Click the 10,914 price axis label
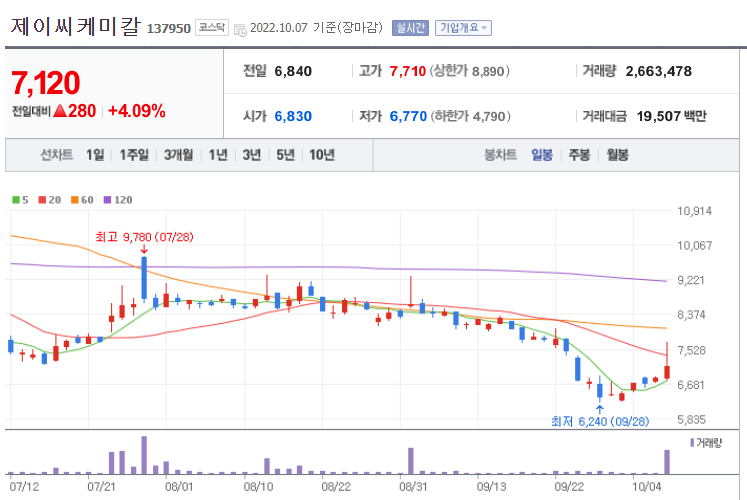This screenshot has width=747, height=500. pyautogui.click(x=695, y=211)
